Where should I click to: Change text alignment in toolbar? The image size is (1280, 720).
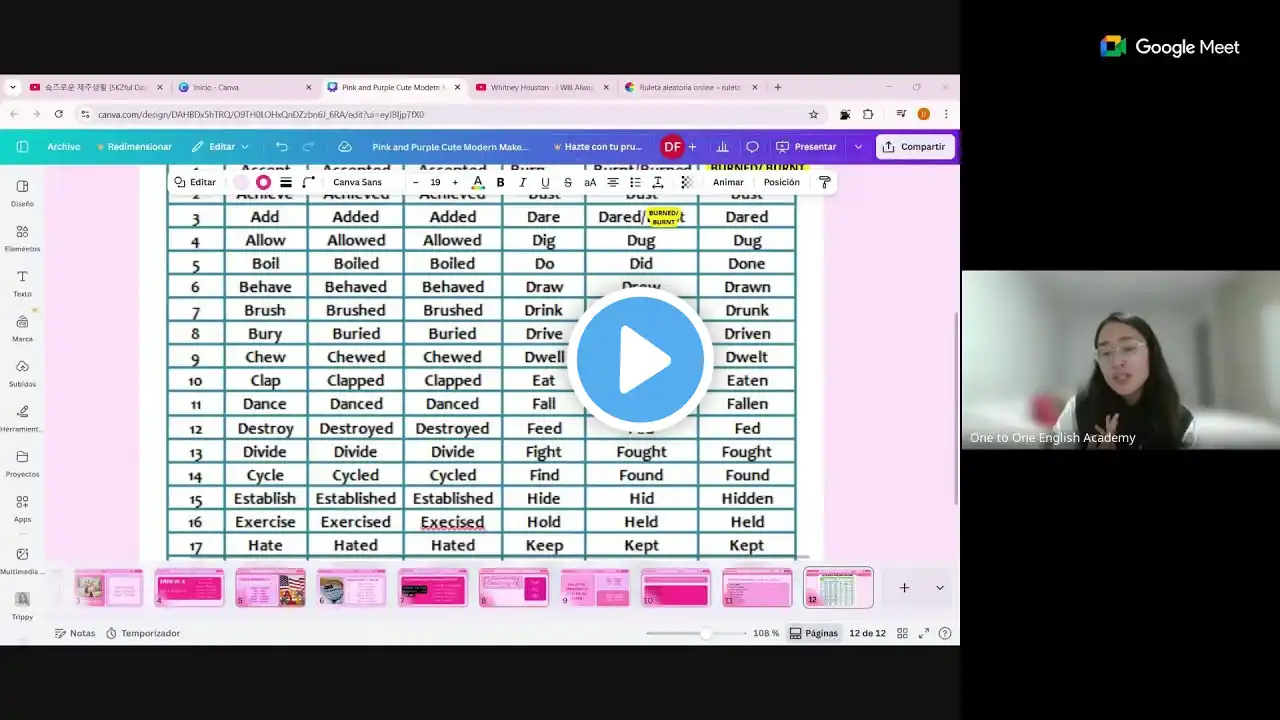[613, 182]
